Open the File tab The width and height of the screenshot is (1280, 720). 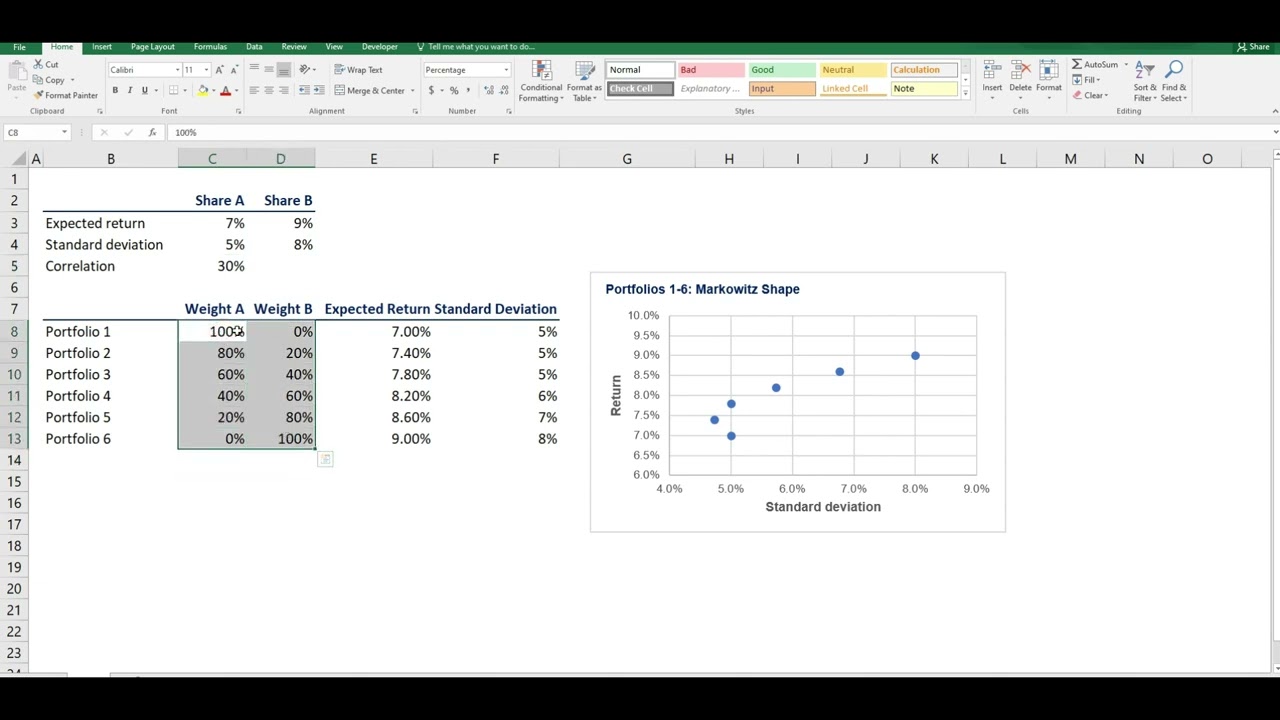(x=19, y=47)
